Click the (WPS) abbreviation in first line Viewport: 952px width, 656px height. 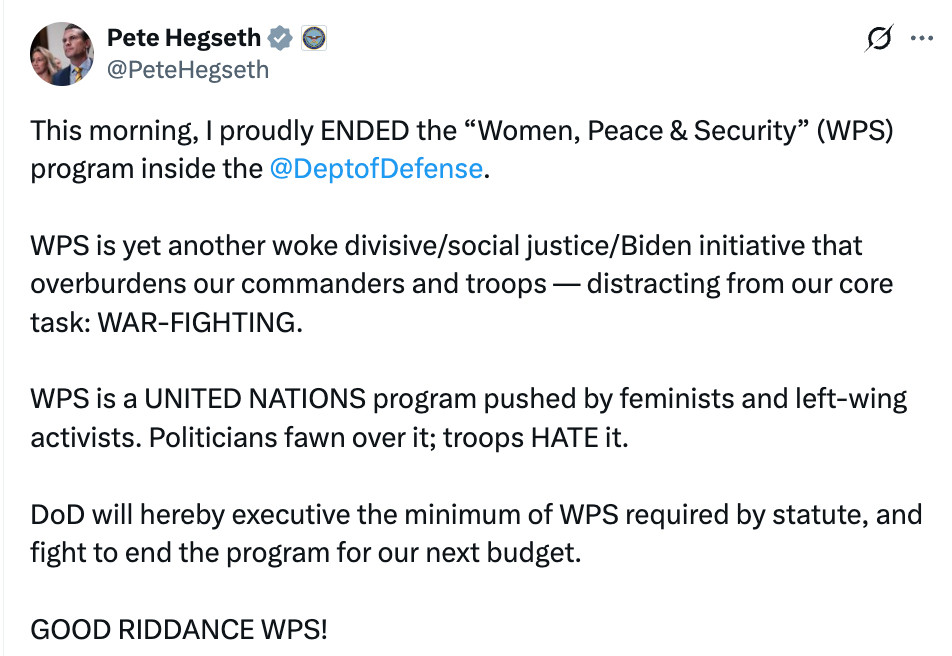(x=854, y=131)
